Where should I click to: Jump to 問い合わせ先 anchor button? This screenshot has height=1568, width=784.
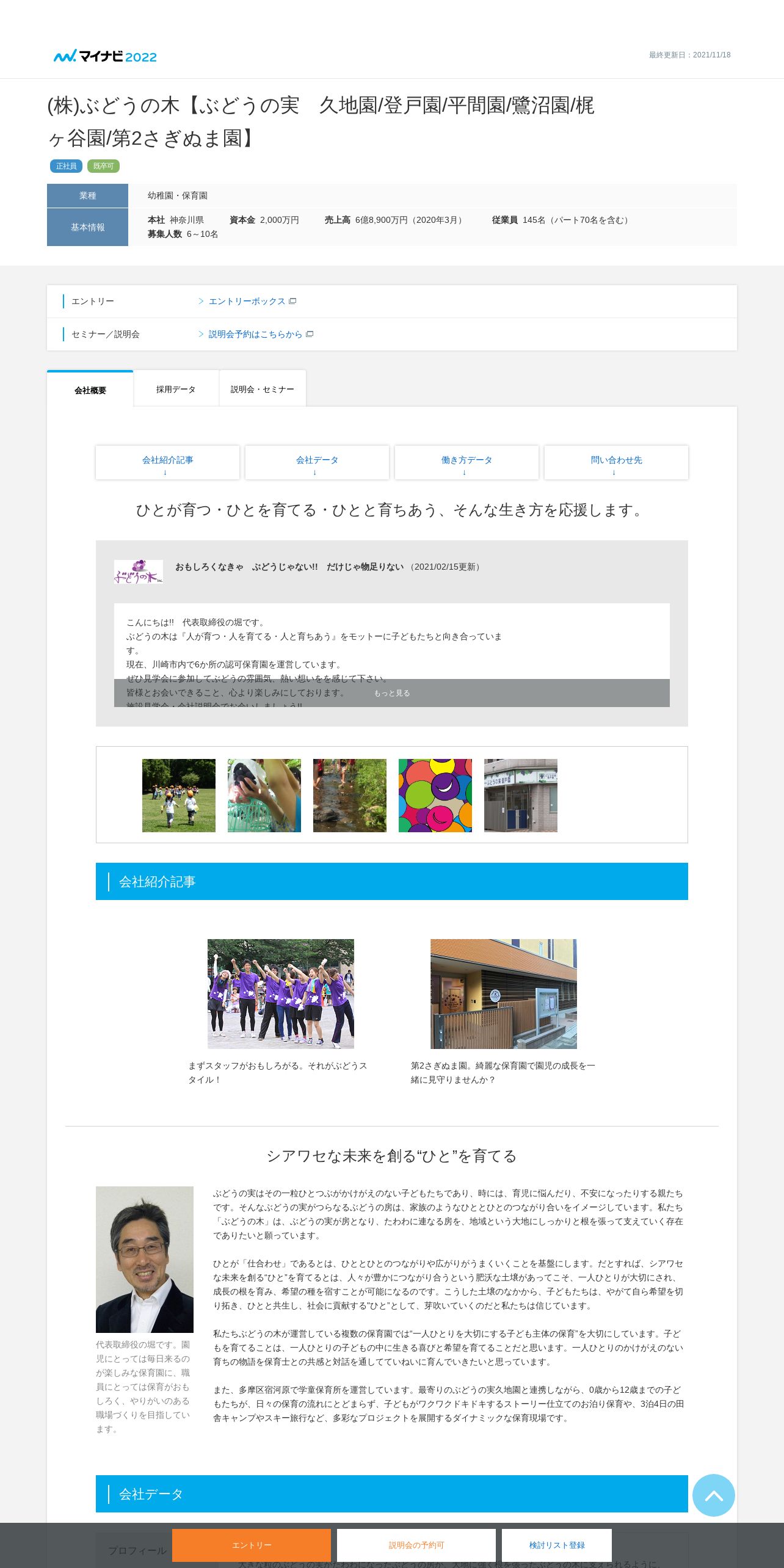[616, 462]
